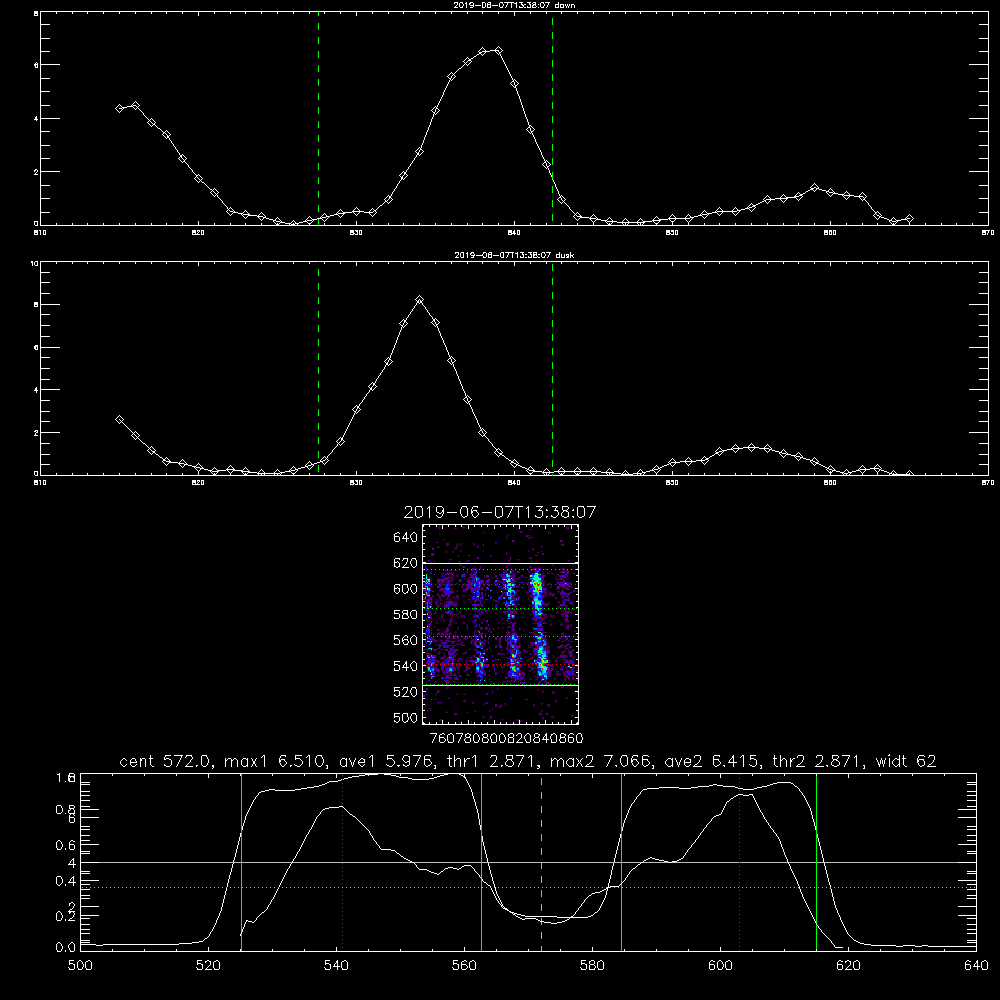Select the green vertical line near 525 in bottom plot
Screen dimensions: 1000x1000
click(241, 862)
